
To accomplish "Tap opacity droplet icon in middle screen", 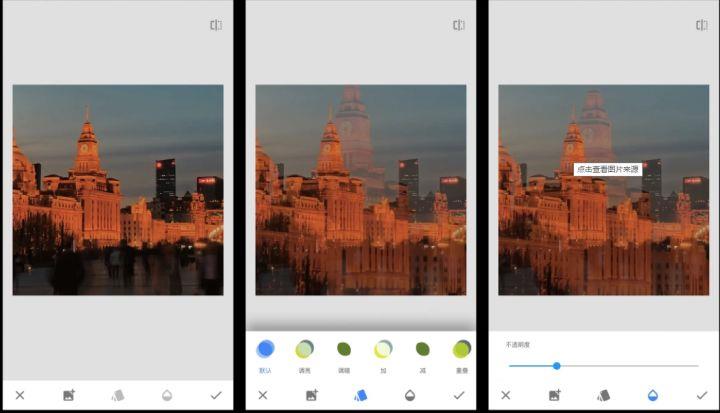I will 410,395.
